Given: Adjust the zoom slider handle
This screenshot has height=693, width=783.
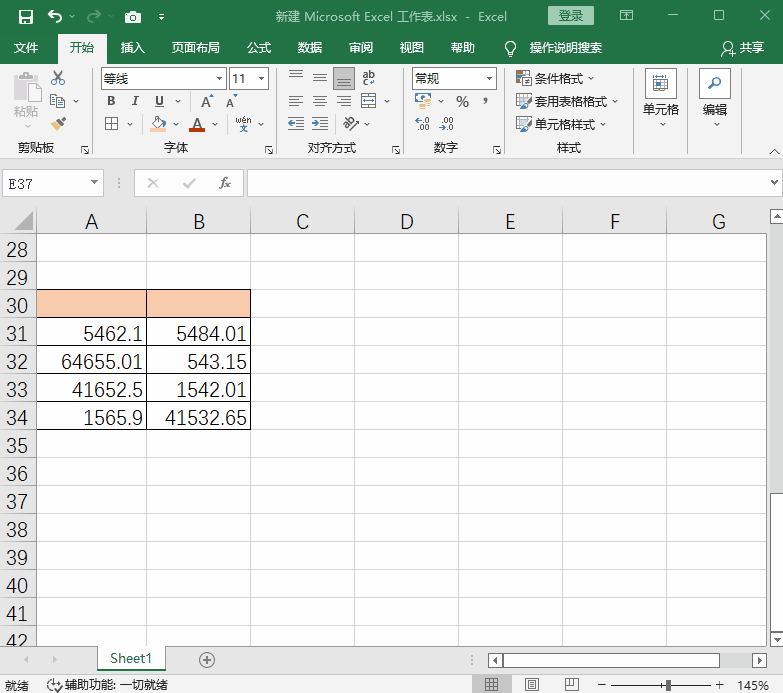Looking at the screenshot, I should [x=668, y=685].
